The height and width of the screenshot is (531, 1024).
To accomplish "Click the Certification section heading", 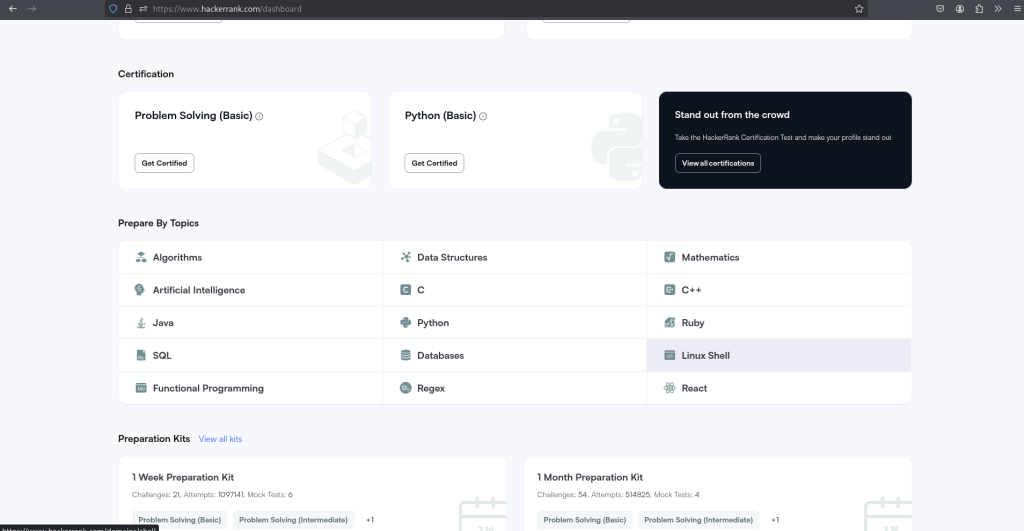I will (146, 74).
